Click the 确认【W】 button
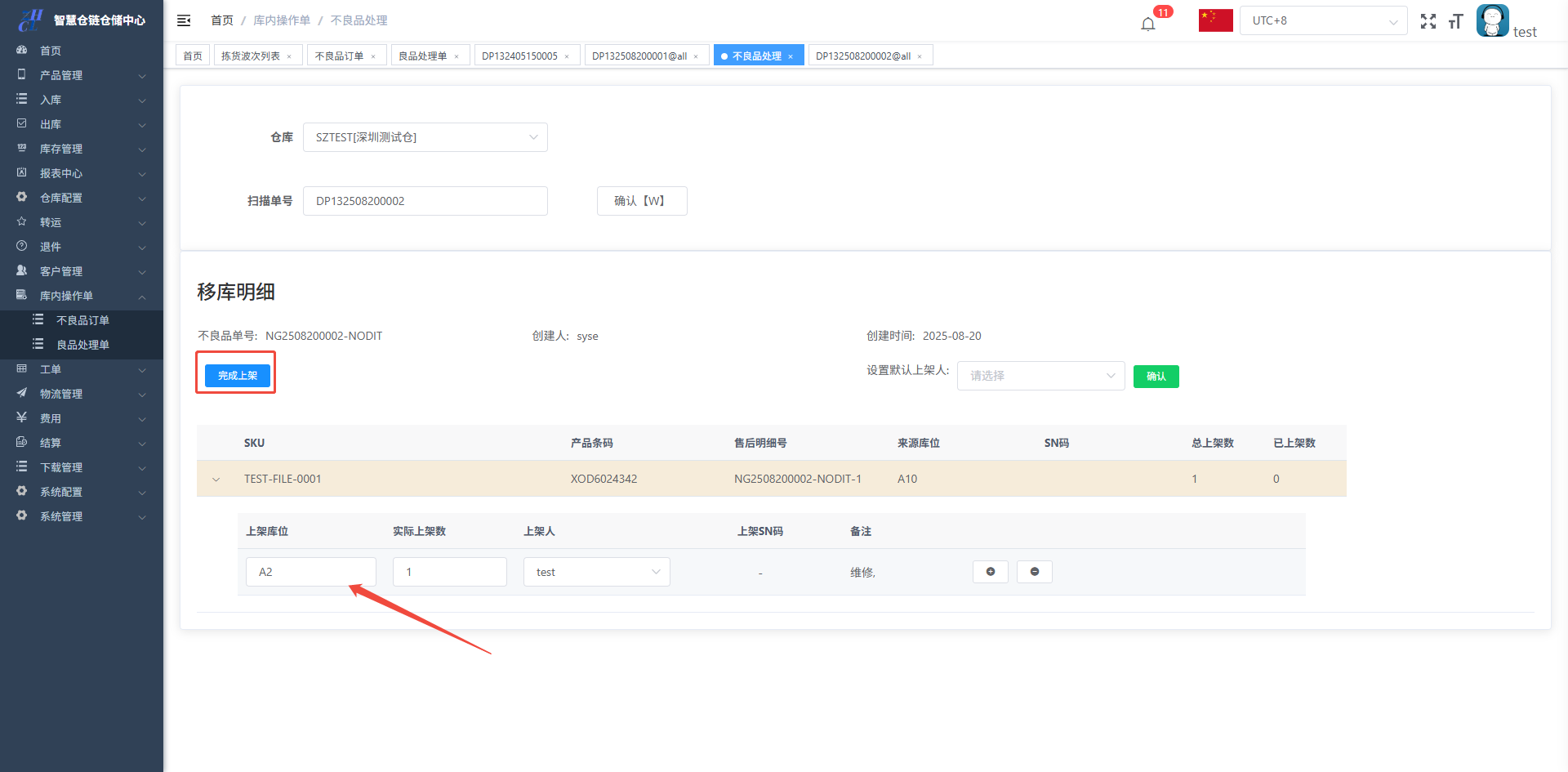The width and height of the screenshot is (1568, 772). (x=641, y=201)
